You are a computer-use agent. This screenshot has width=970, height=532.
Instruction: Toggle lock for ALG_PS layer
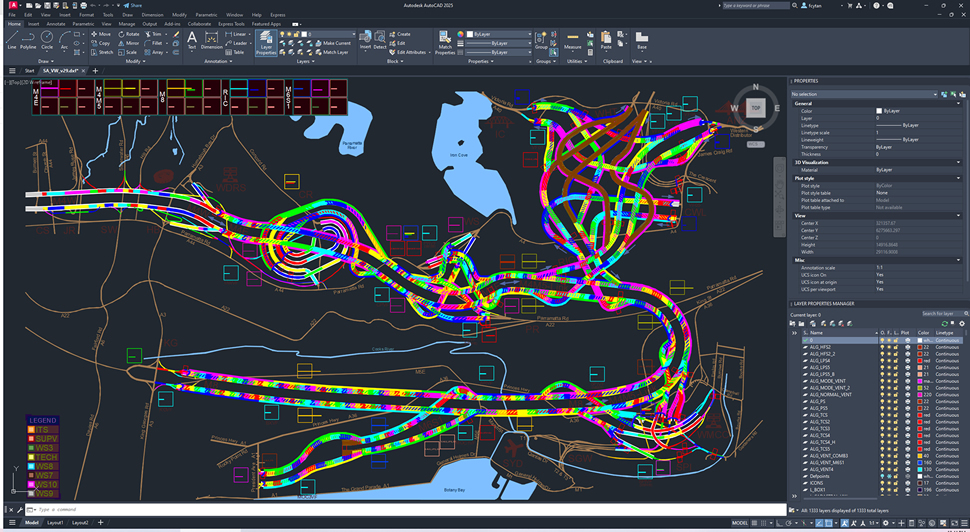coord(896,401)
